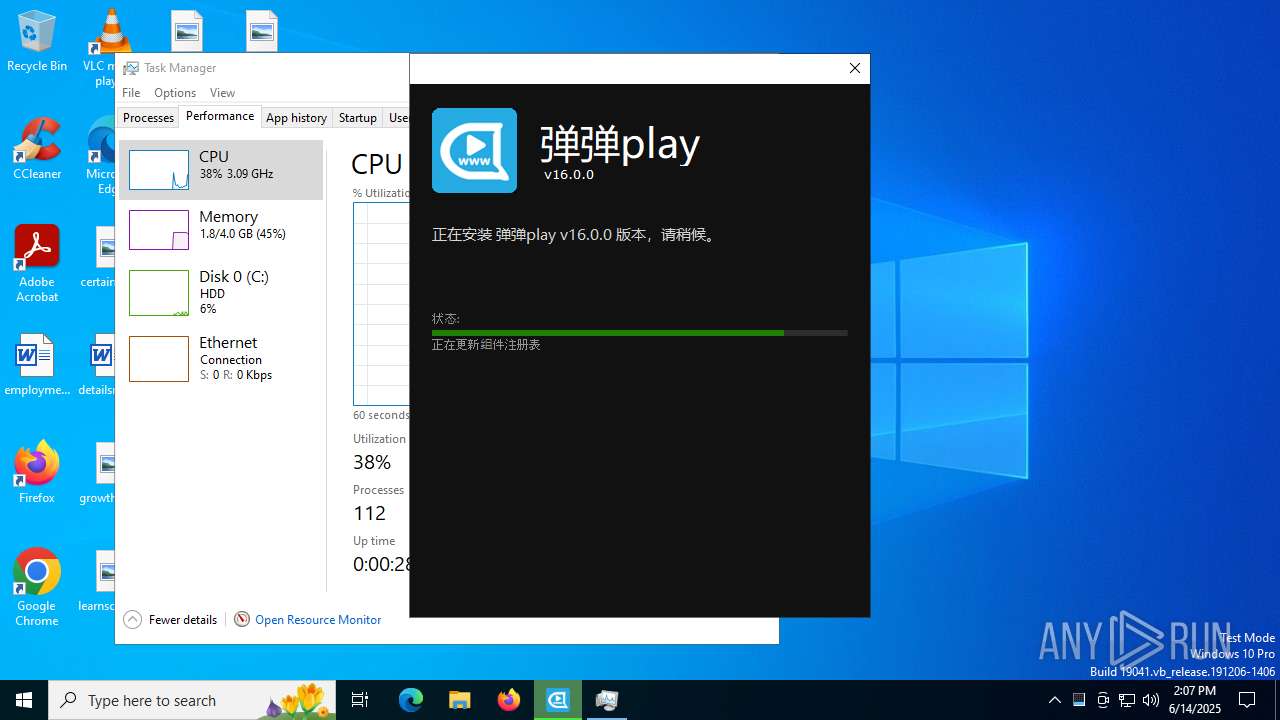Viewport: 1280px width, 720px height.
Task: Open the Action Center notifications
Action: pos(1247,700)
